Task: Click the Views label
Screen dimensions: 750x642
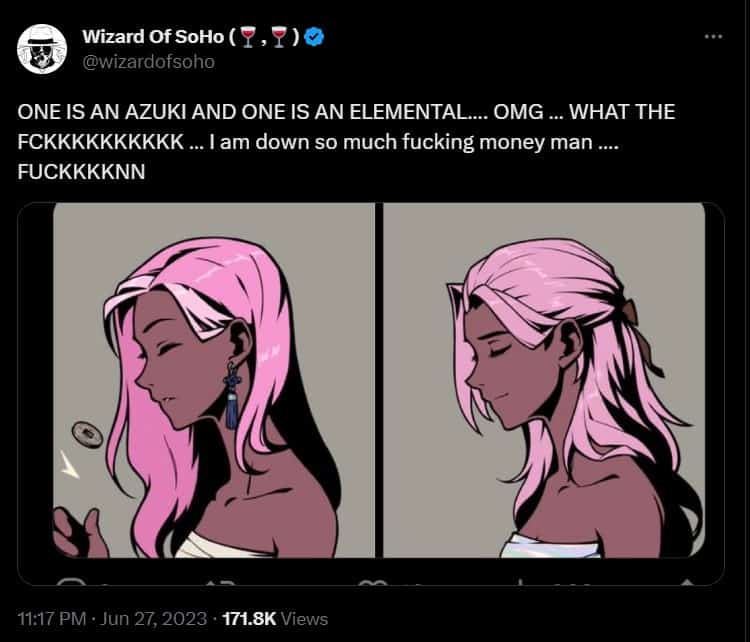Action: [x=304, y=619]
